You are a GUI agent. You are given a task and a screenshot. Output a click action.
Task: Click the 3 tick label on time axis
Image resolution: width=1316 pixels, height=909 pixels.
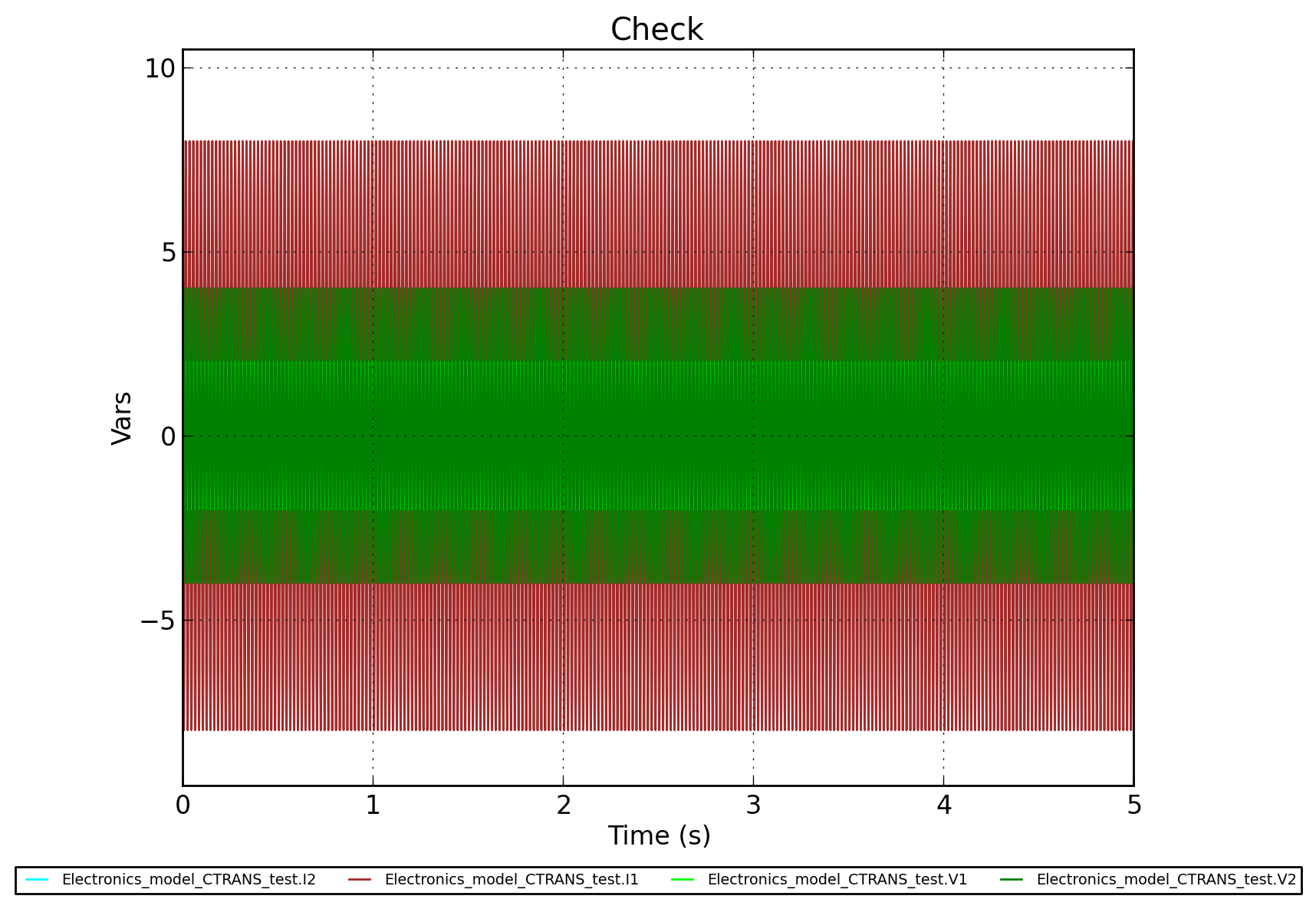point(753,805)
